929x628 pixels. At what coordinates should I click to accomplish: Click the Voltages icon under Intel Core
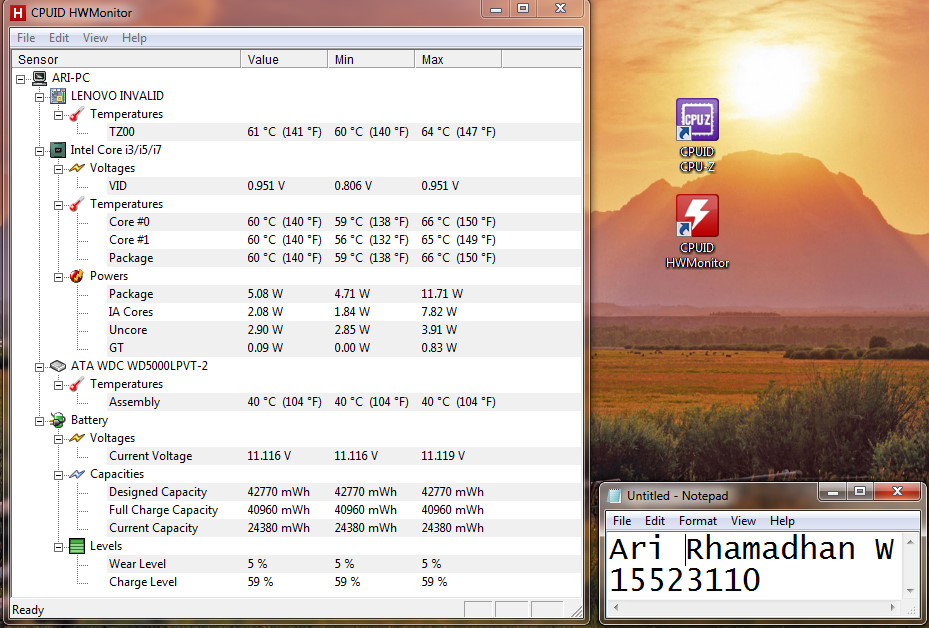click(x=77, y=168)
